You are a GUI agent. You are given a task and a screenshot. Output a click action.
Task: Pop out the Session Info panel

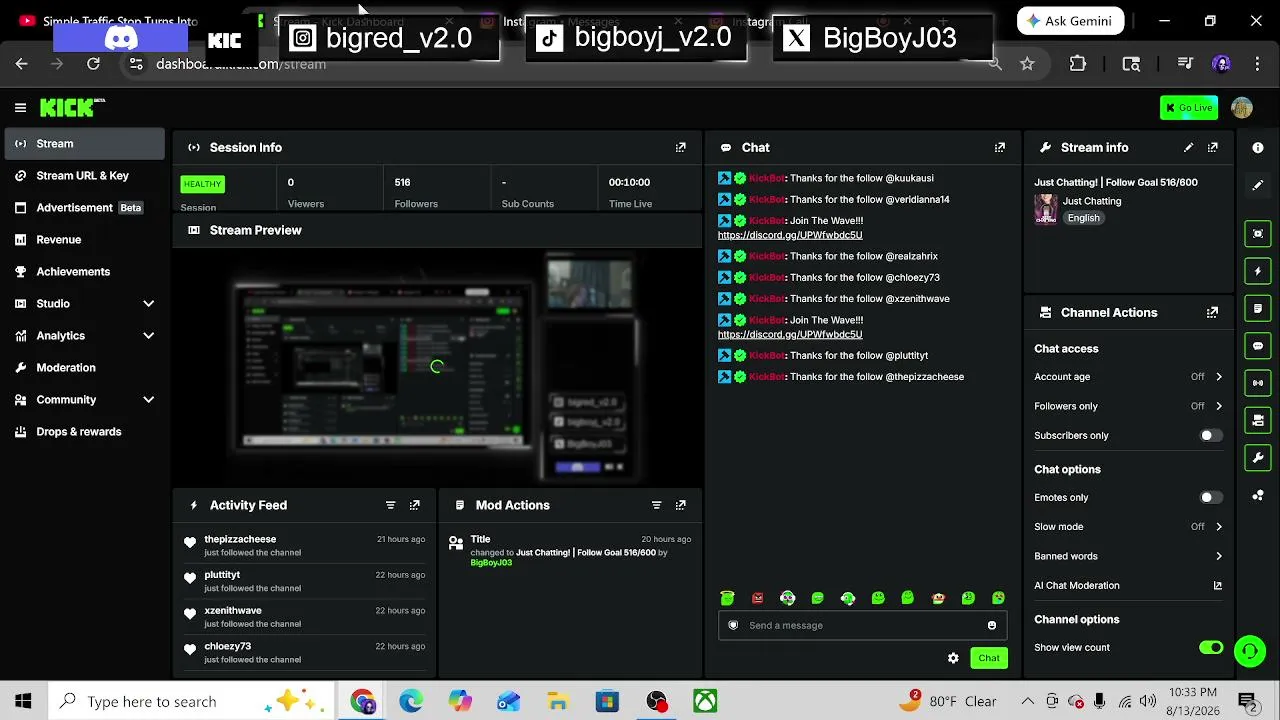[681, 147]
